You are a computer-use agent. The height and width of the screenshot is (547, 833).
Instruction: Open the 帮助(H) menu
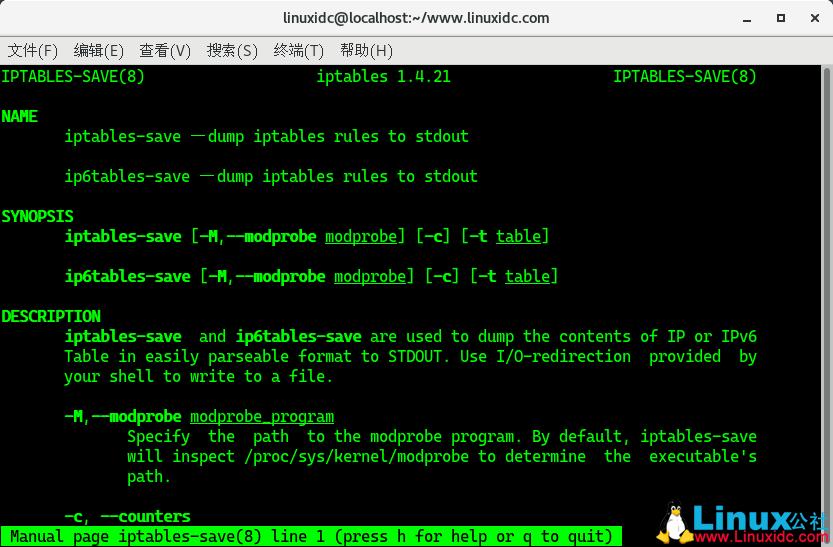(x=367, y=50)
